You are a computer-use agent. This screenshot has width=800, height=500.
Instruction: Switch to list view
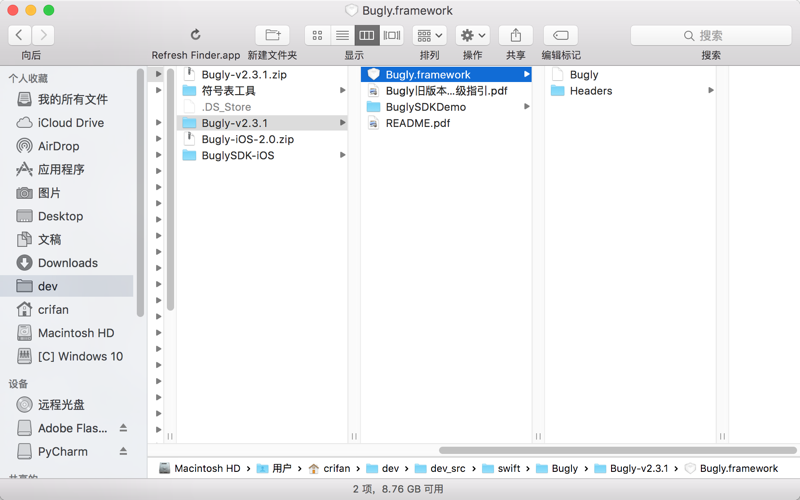point(342,35)
